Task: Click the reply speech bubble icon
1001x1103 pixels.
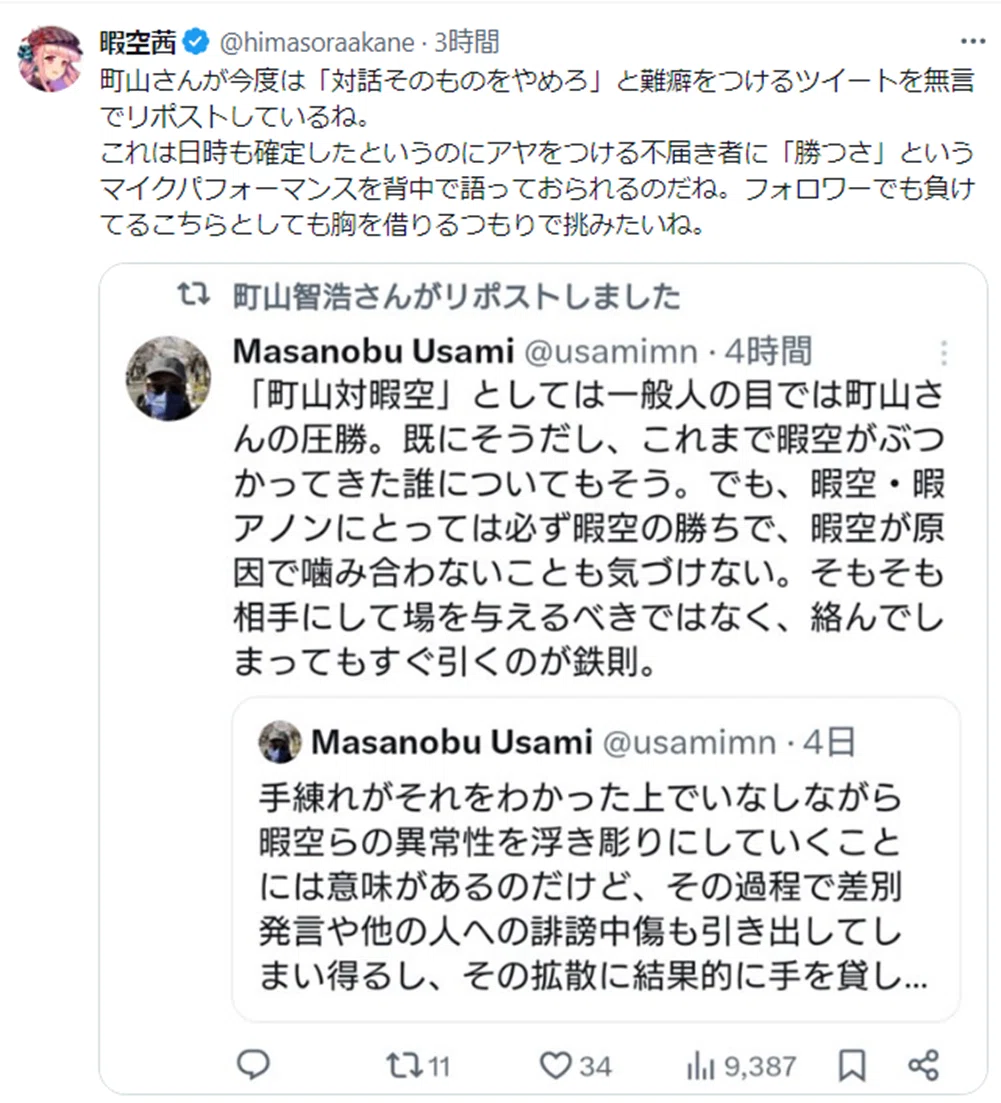Action: pyautogui.click(x=253, y=1064)
